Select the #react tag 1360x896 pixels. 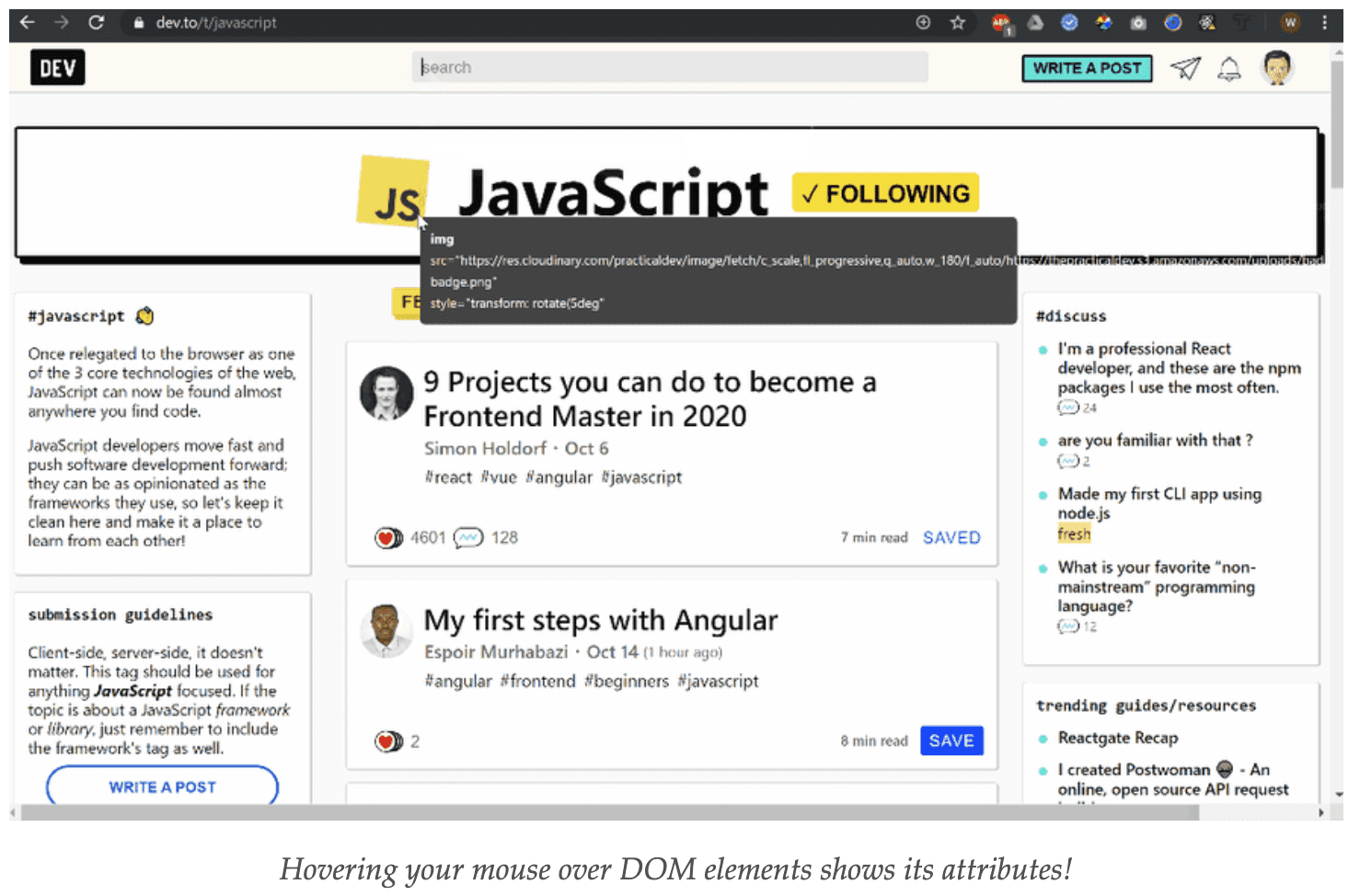(x=448, y=477)
